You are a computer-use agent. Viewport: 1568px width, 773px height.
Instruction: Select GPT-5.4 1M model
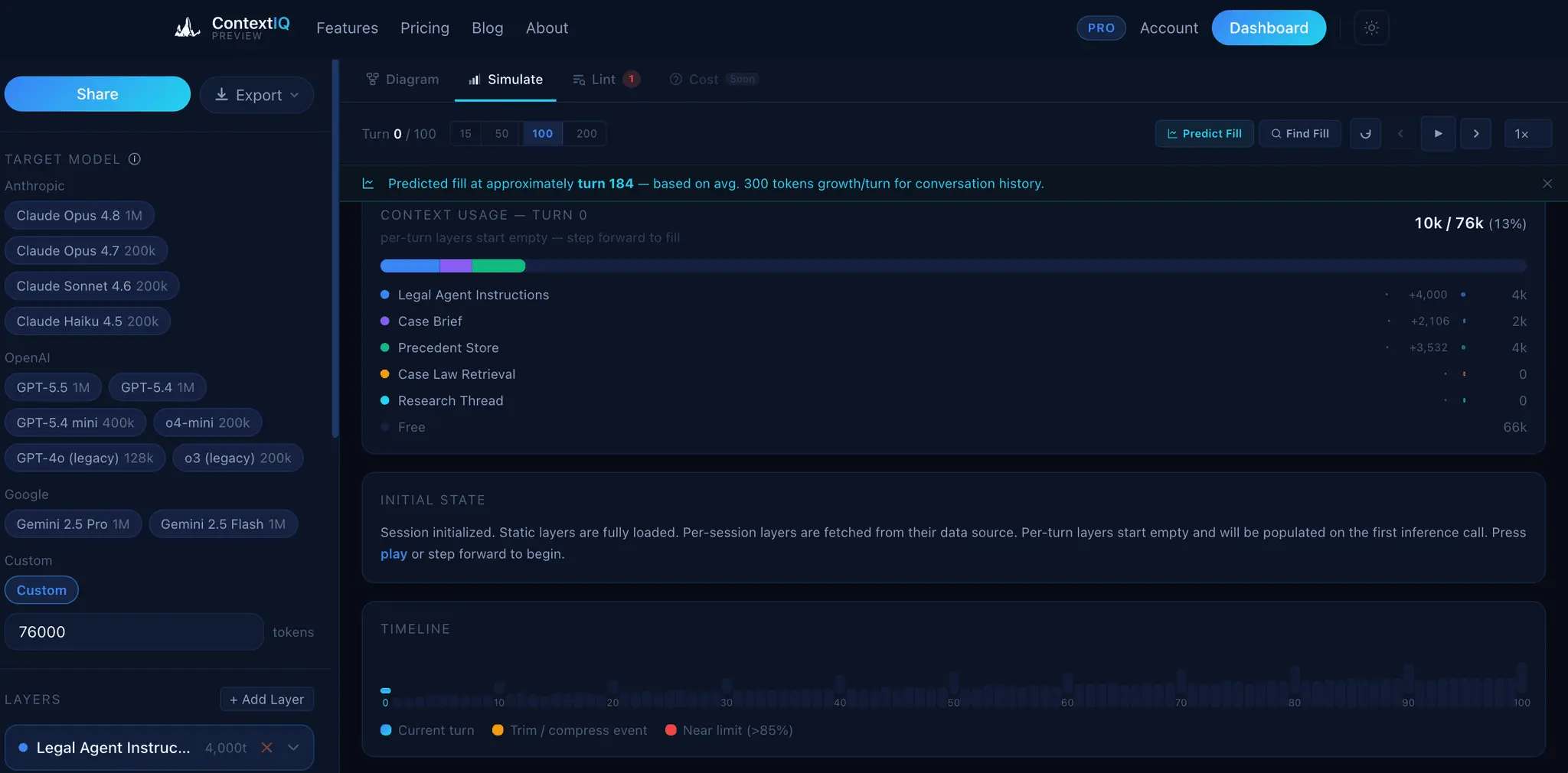(x=158, y=387)
